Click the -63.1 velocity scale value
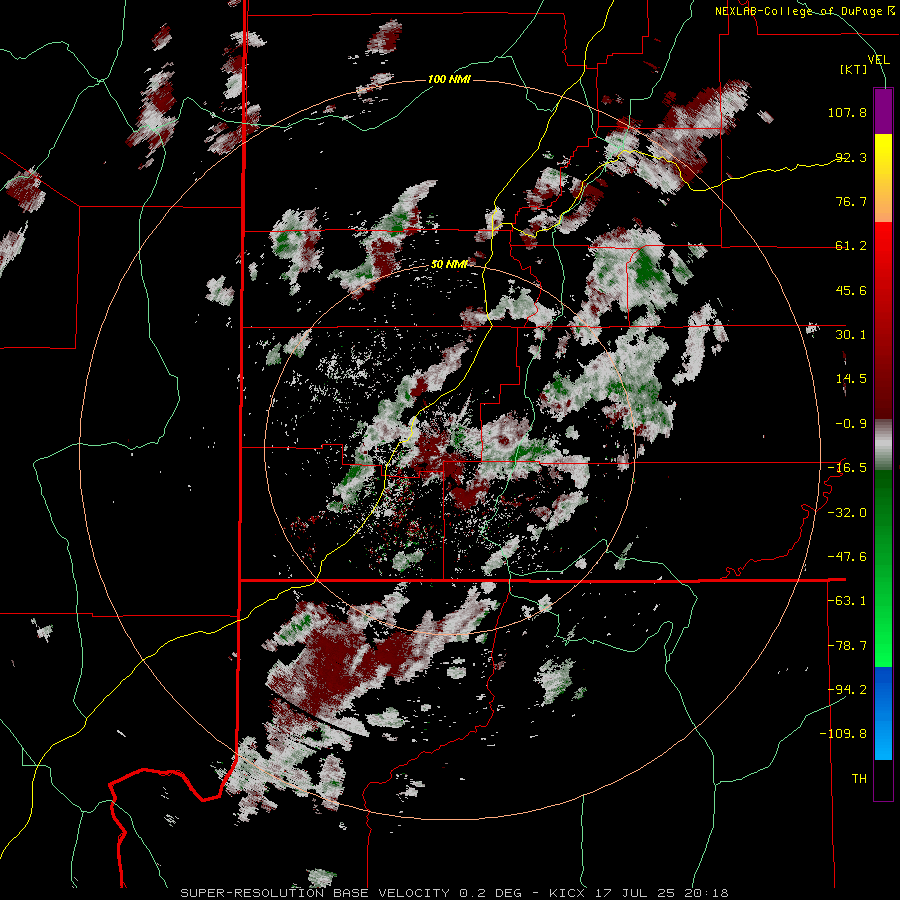The width and height of the screenshot is (900, 900). [x=847, y=601]
